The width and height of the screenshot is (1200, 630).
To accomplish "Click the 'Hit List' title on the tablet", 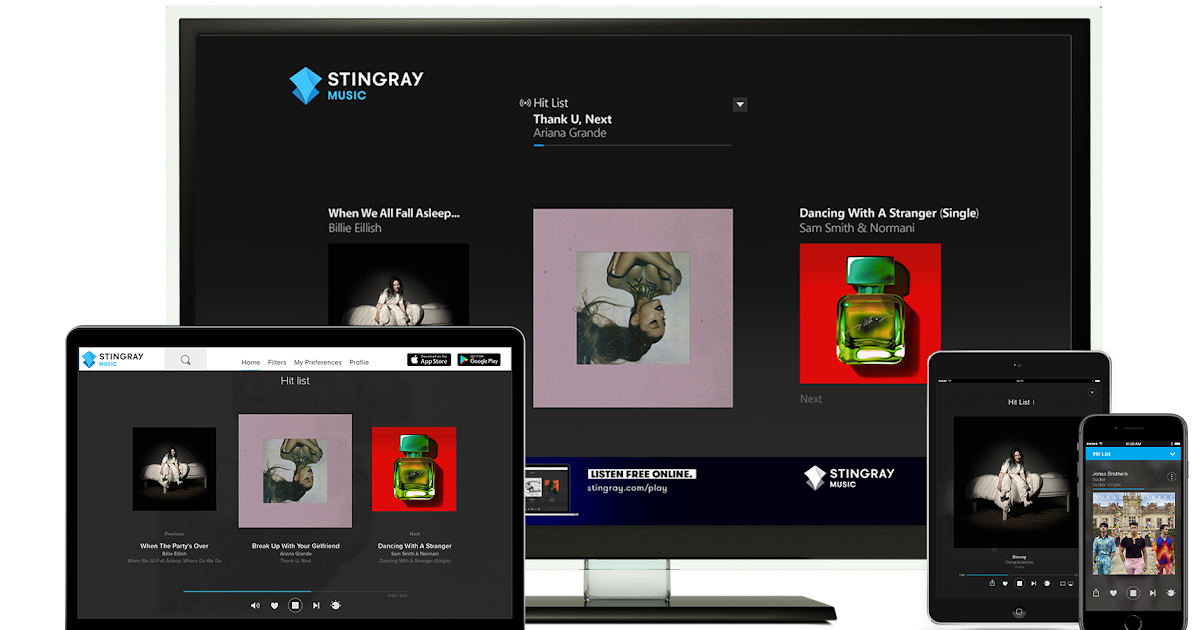I will [1019, 402].
